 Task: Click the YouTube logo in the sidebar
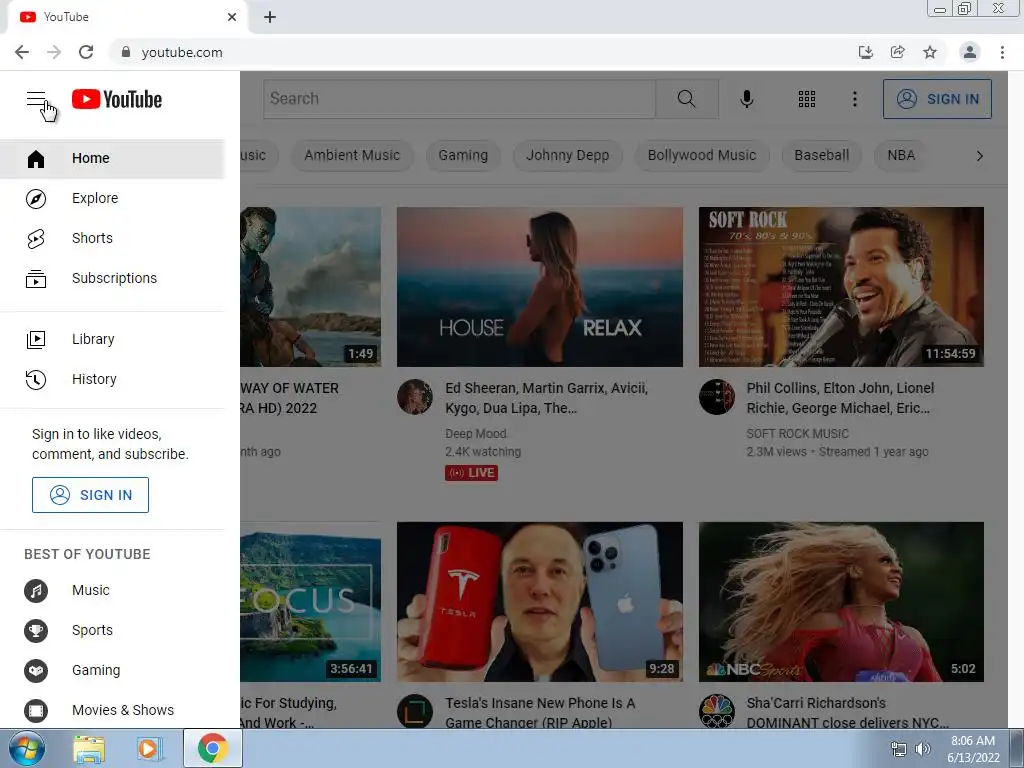[117, 99]
